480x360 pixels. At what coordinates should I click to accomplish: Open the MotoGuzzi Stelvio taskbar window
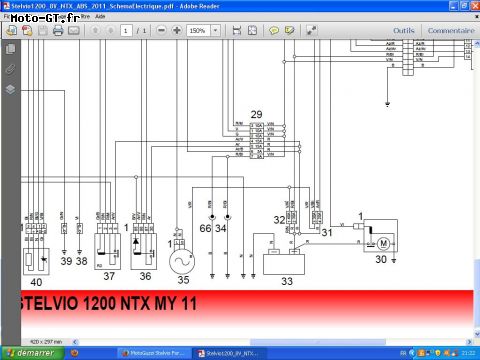pos(155,353)
